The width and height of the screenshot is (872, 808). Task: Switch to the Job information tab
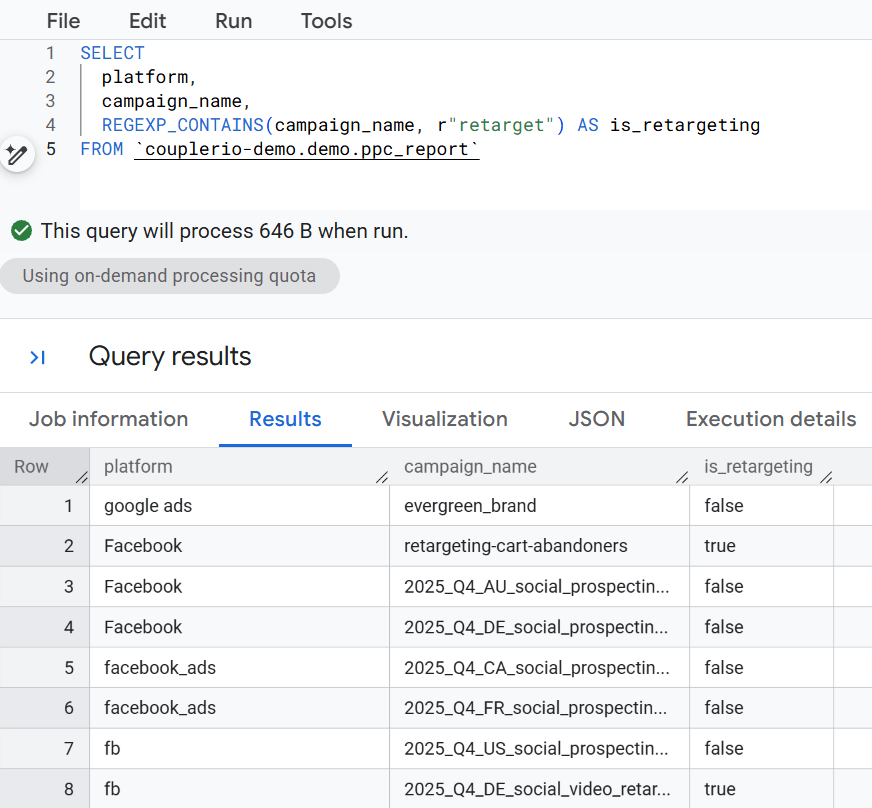pos(108,419)
